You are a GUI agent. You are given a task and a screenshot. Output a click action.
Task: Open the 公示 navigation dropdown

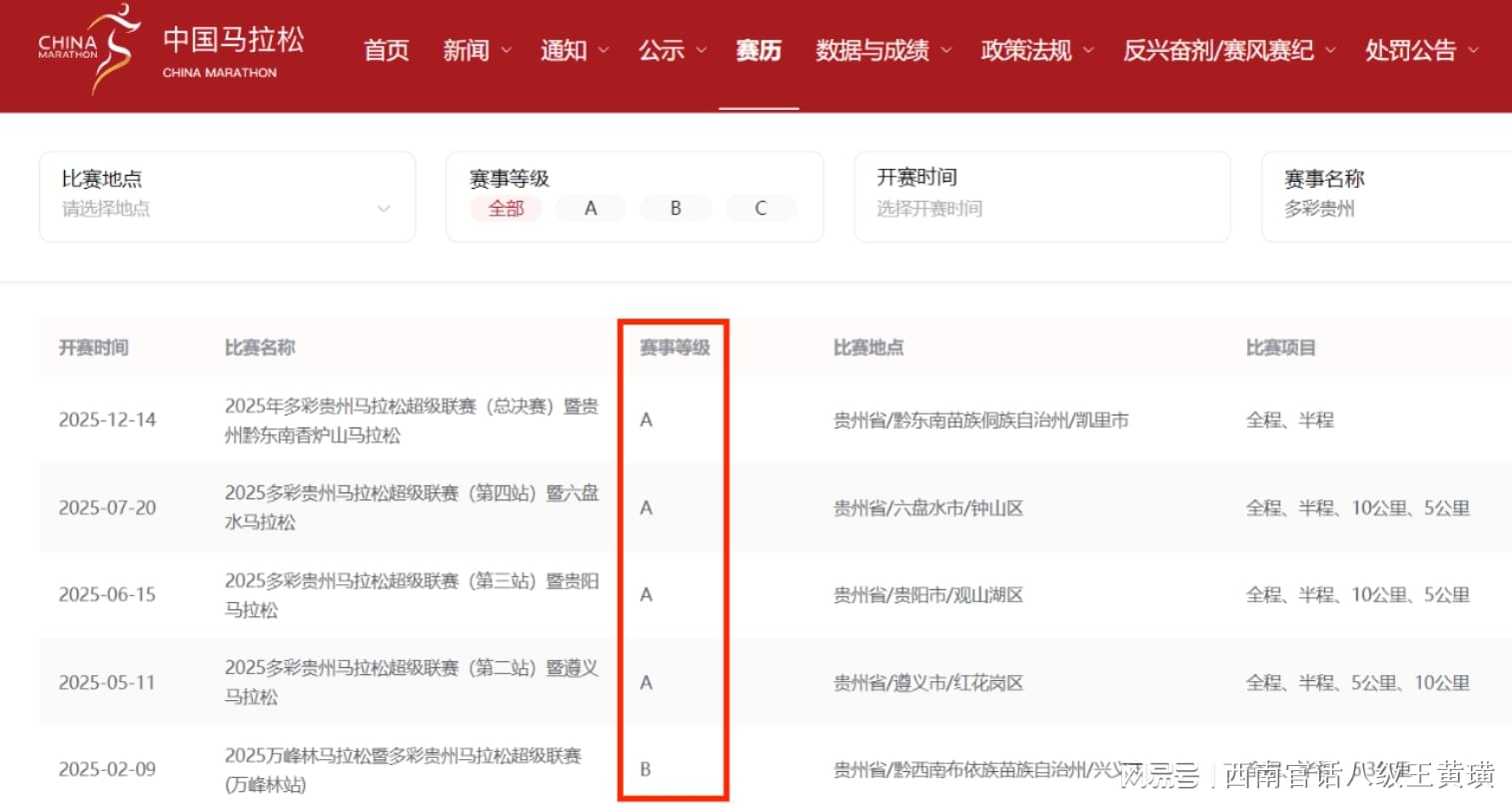tap(672, 50)
